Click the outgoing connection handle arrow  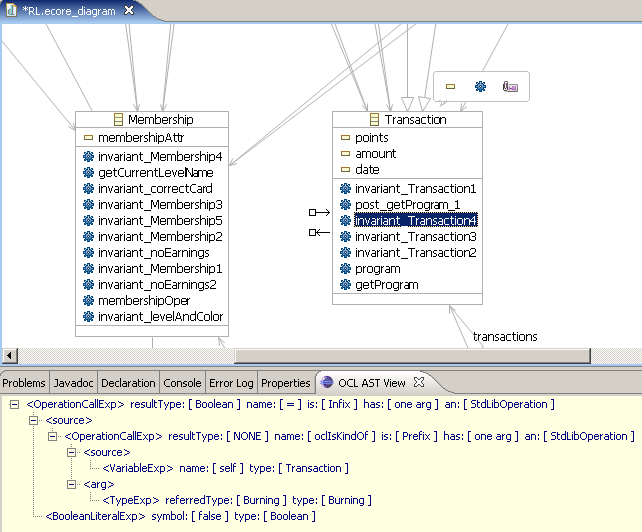tap(319, 212)
